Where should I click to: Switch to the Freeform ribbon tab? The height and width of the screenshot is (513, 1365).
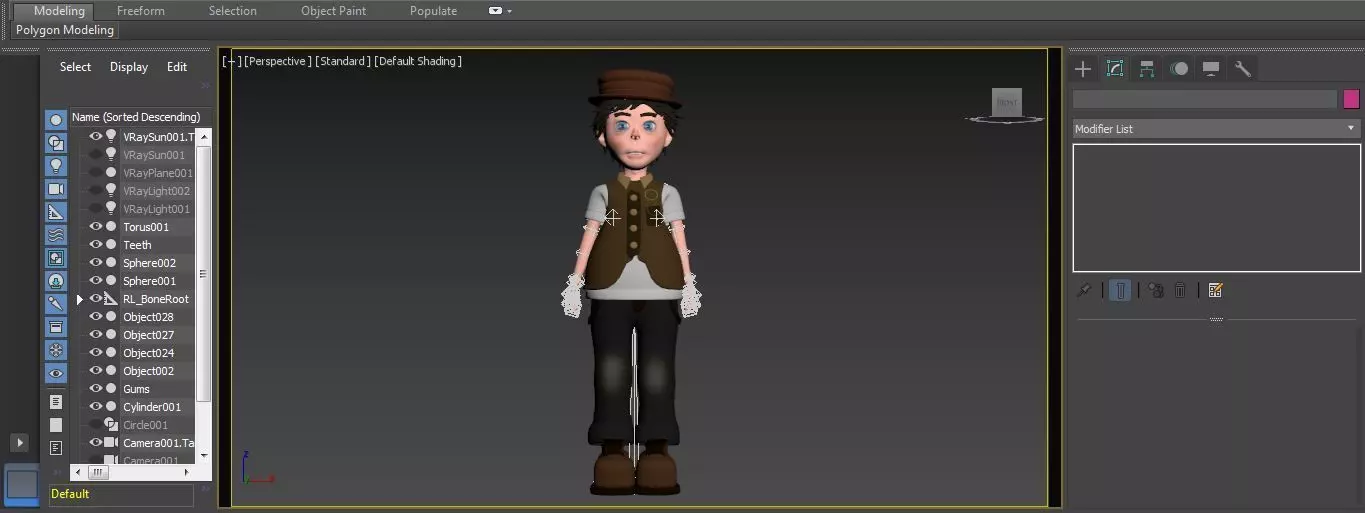[141, 11]
